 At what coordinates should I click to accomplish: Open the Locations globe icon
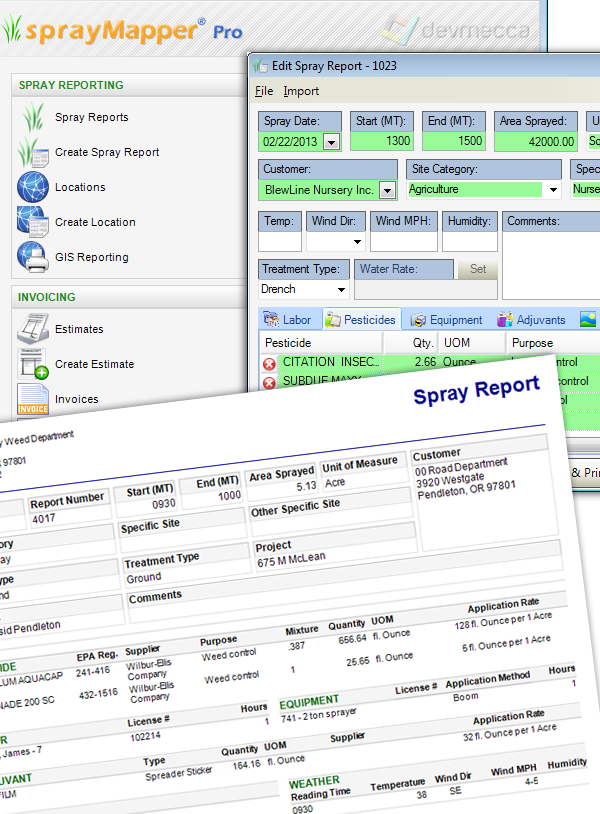pos(33,187)
